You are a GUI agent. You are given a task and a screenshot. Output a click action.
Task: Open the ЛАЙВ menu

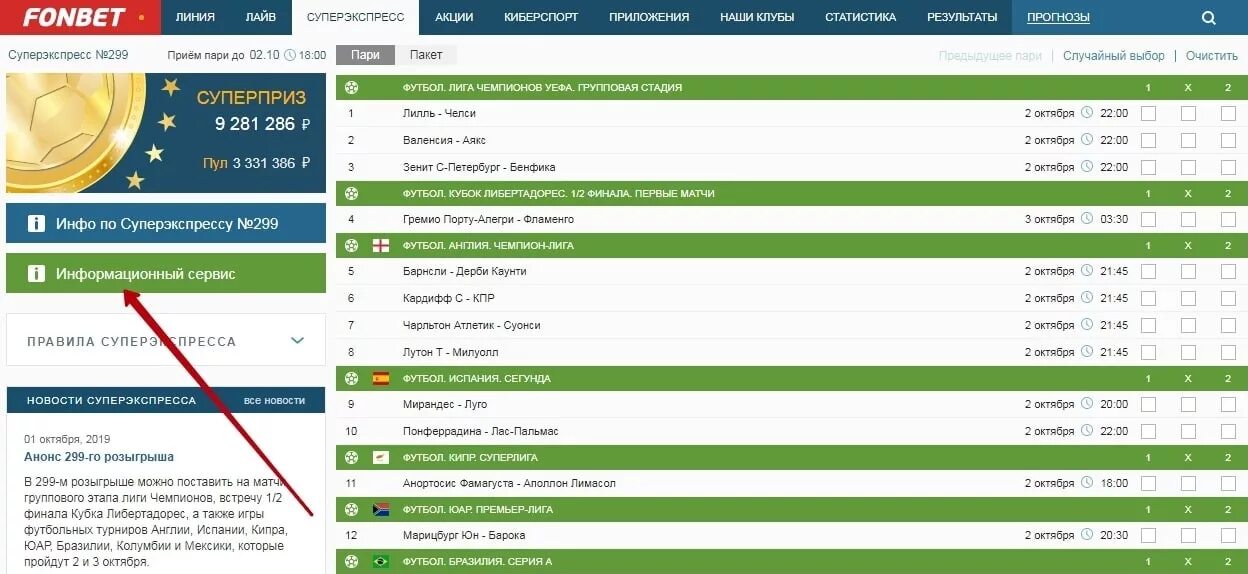[x=261, y=17]
